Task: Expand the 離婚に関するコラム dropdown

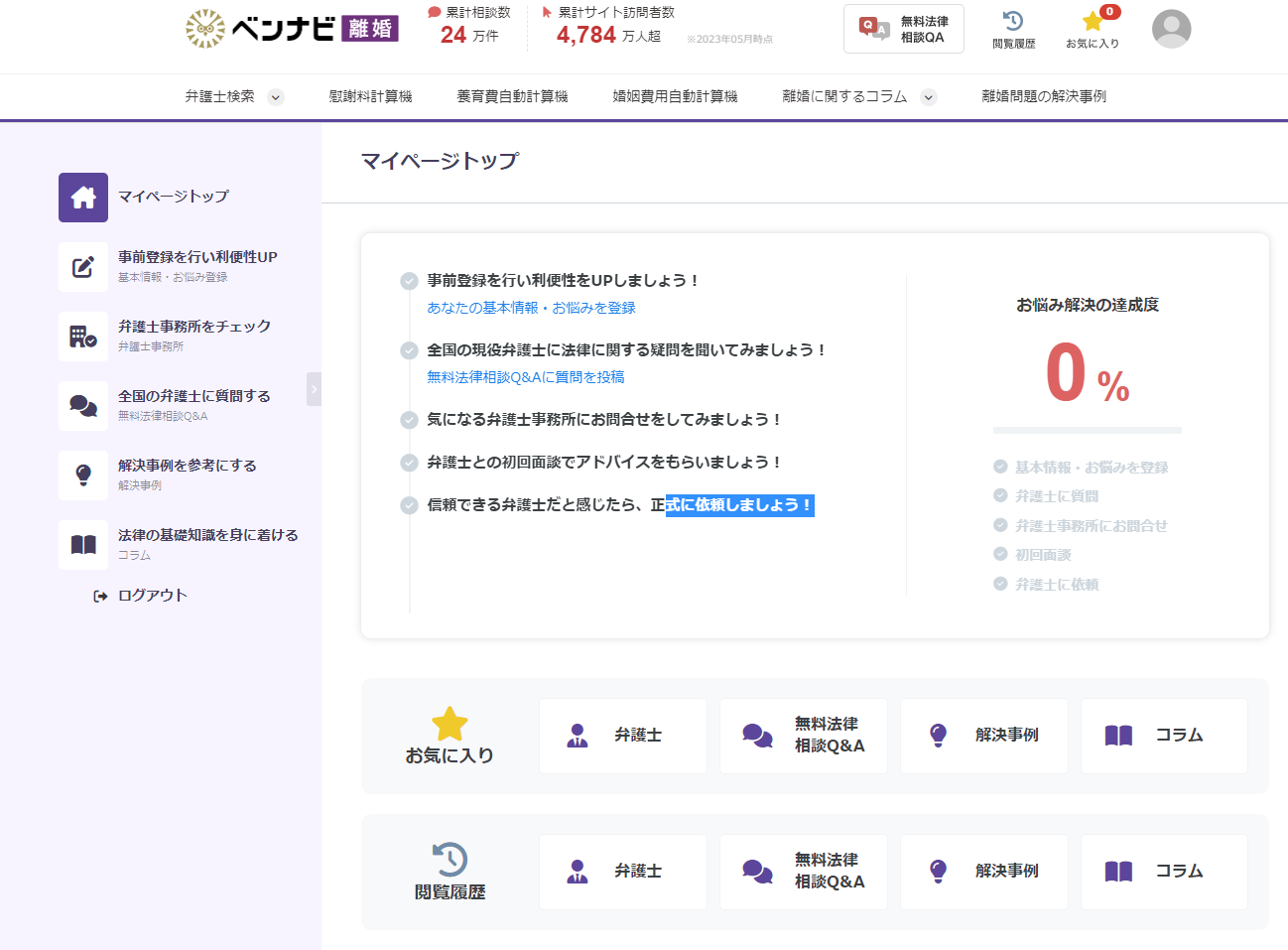Action: click(x=929, y=96)
